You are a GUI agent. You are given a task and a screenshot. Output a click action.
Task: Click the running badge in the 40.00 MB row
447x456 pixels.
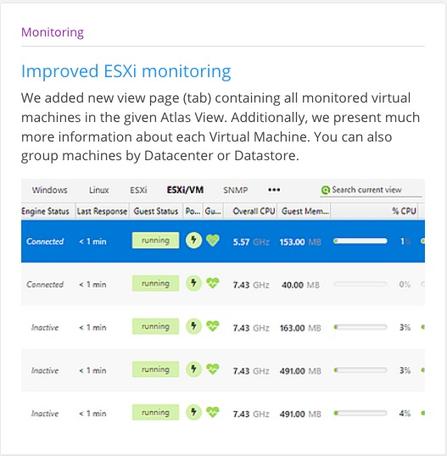[x=155, y=283]
